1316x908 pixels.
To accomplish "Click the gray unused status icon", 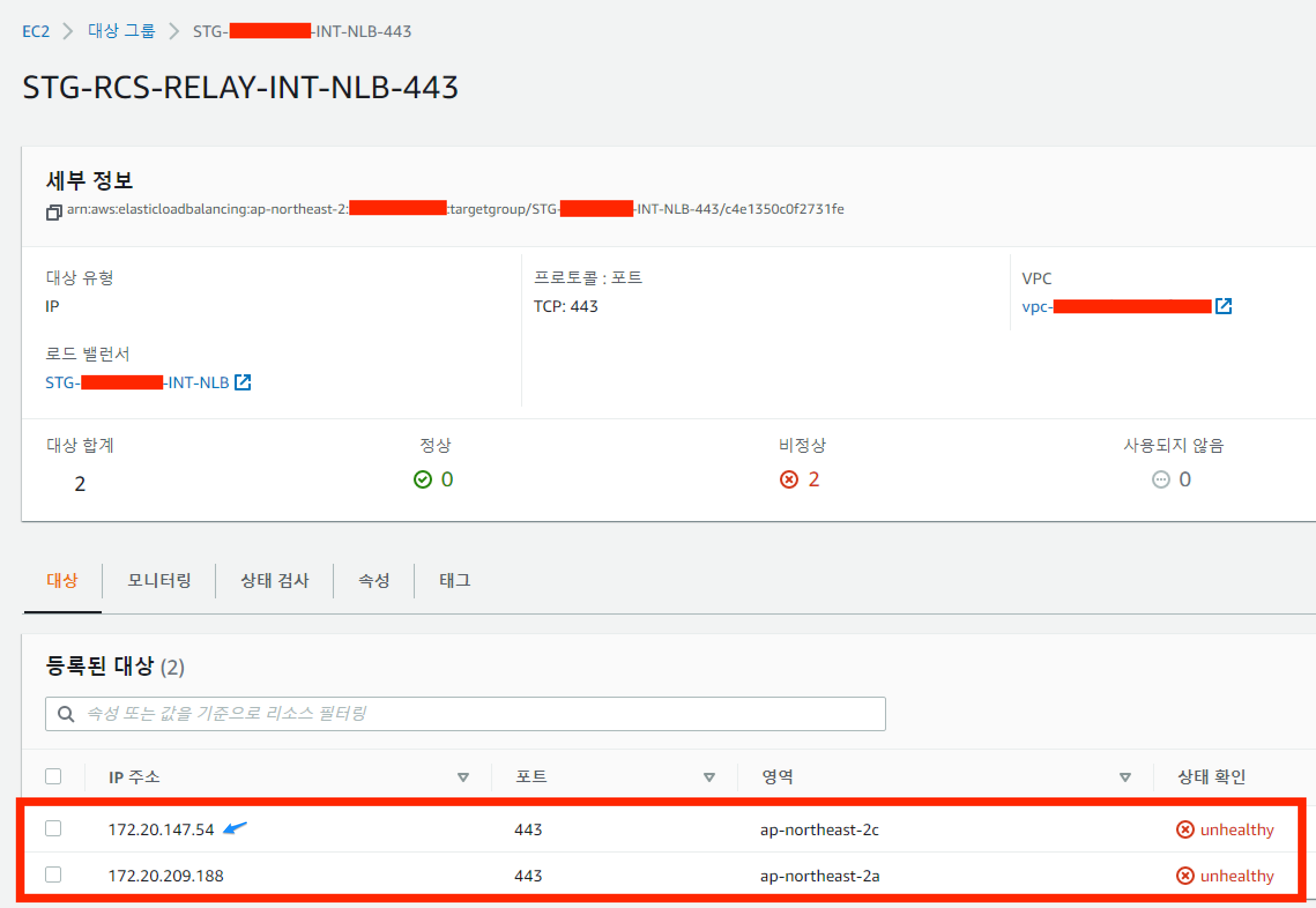I will [1160, 479].
